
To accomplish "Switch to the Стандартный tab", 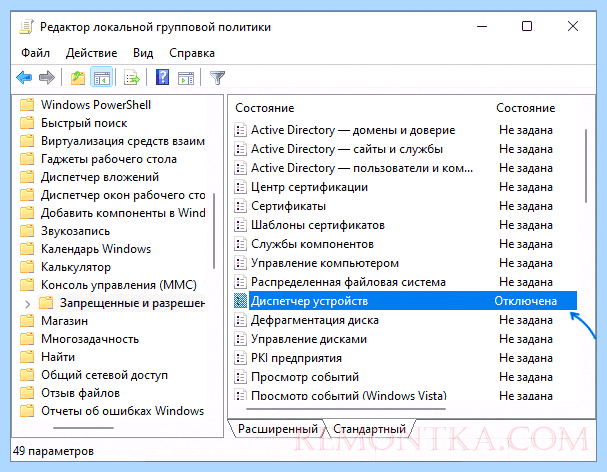I will click(369, 429).
